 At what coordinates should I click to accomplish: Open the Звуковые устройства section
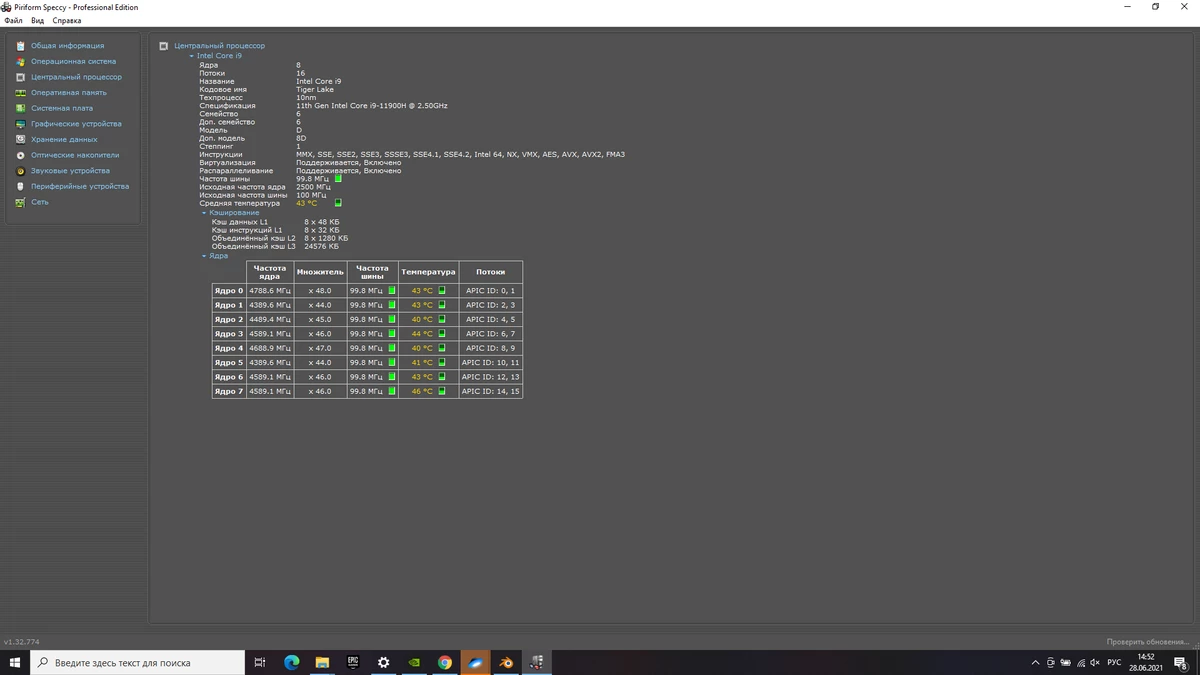click(70, 171)
